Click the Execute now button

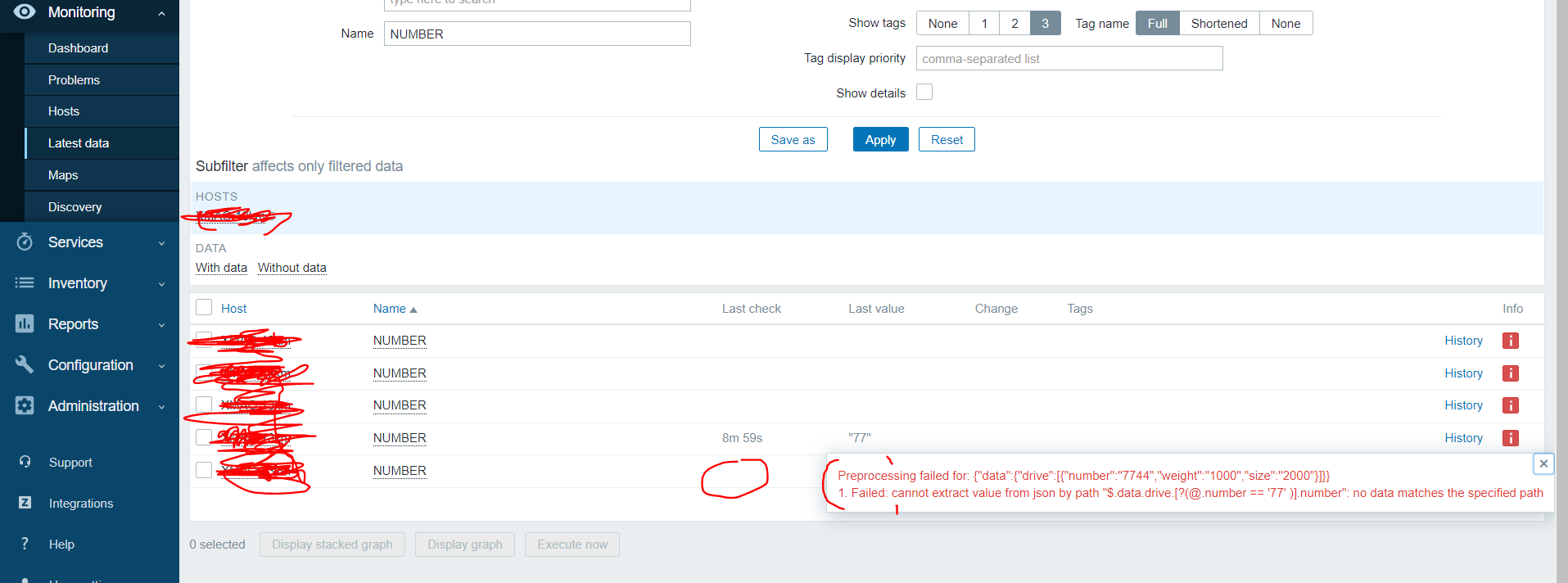point(572,545)
